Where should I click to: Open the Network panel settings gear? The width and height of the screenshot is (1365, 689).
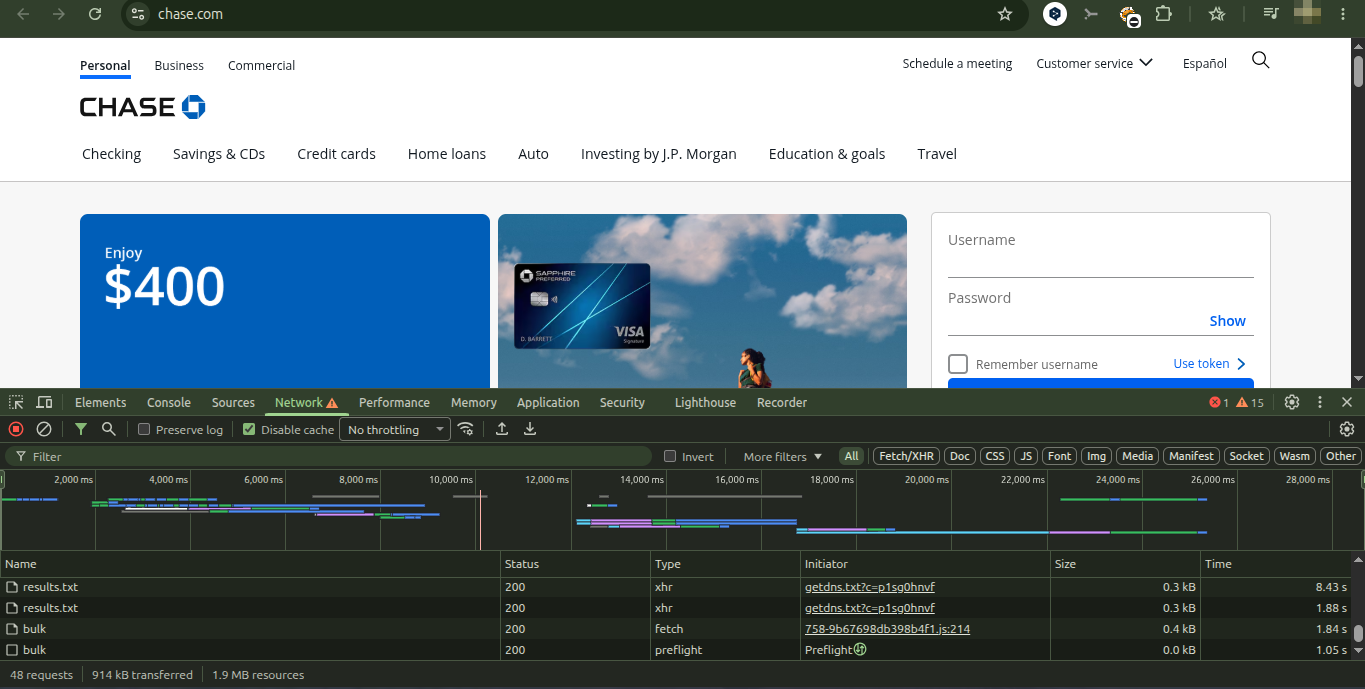pos(1347,429)
